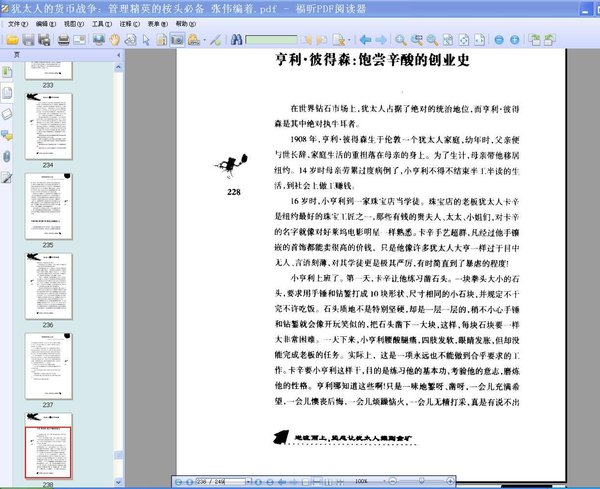Viewport: 600px width, 489px height.
Task: Click the Open file folder icon
Action: (x=12, y=40)
